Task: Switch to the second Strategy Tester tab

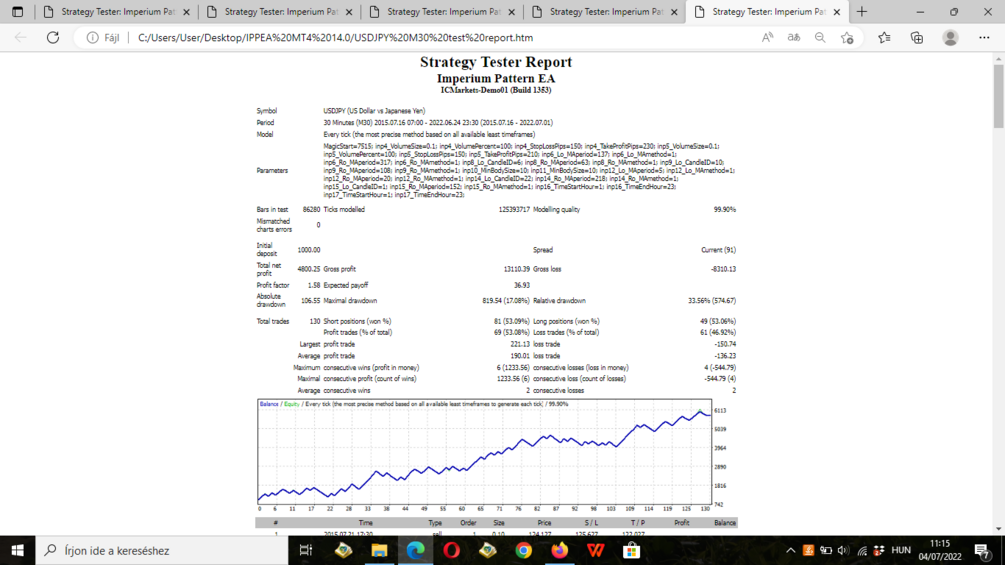Action: tap(281, 12)
